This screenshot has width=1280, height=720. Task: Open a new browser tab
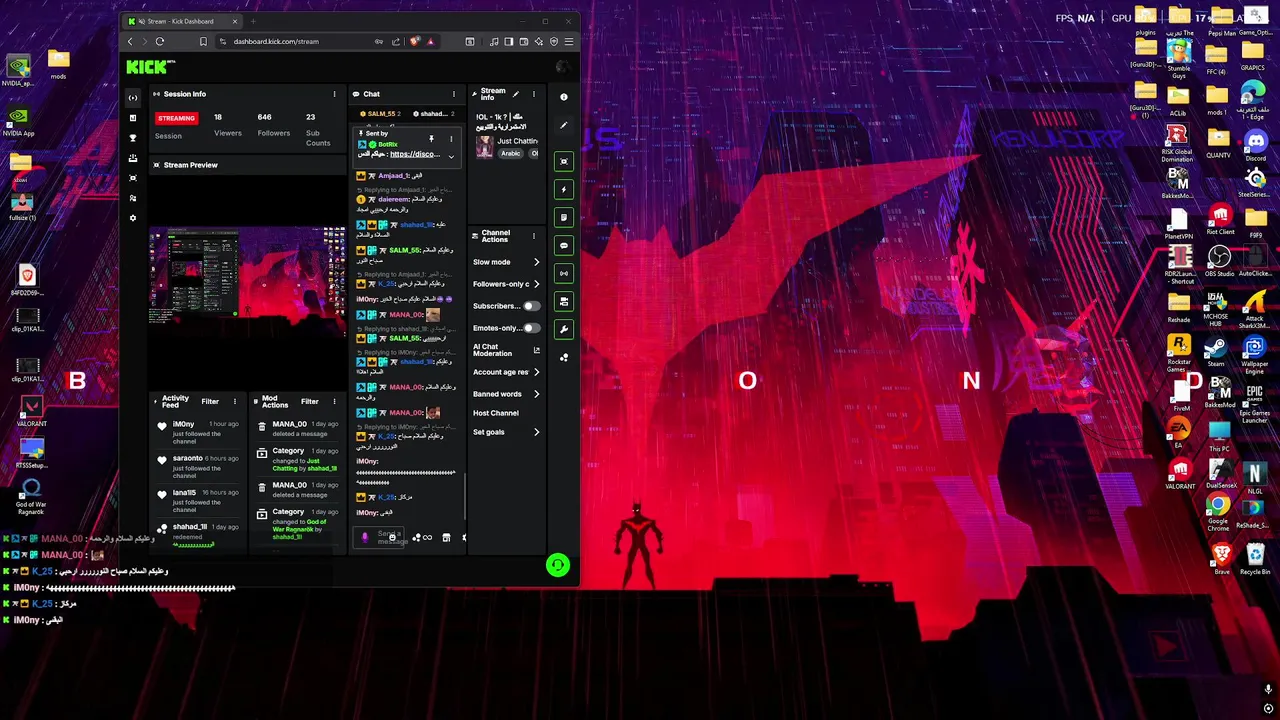tap(253, 21)
